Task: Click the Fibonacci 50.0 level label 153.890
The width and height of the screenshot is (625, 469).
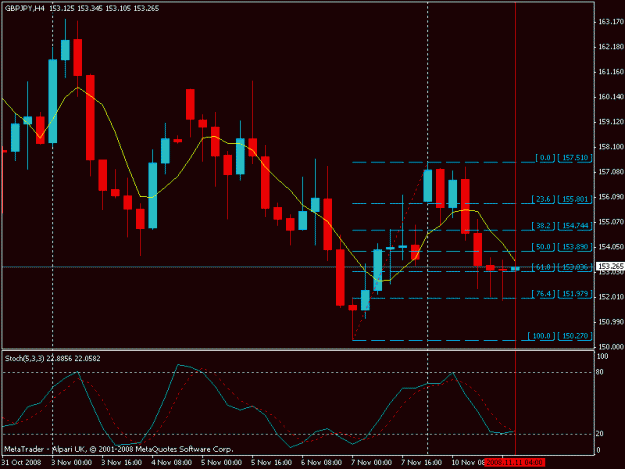Action: pyautogui.click(x=575, y=247)
